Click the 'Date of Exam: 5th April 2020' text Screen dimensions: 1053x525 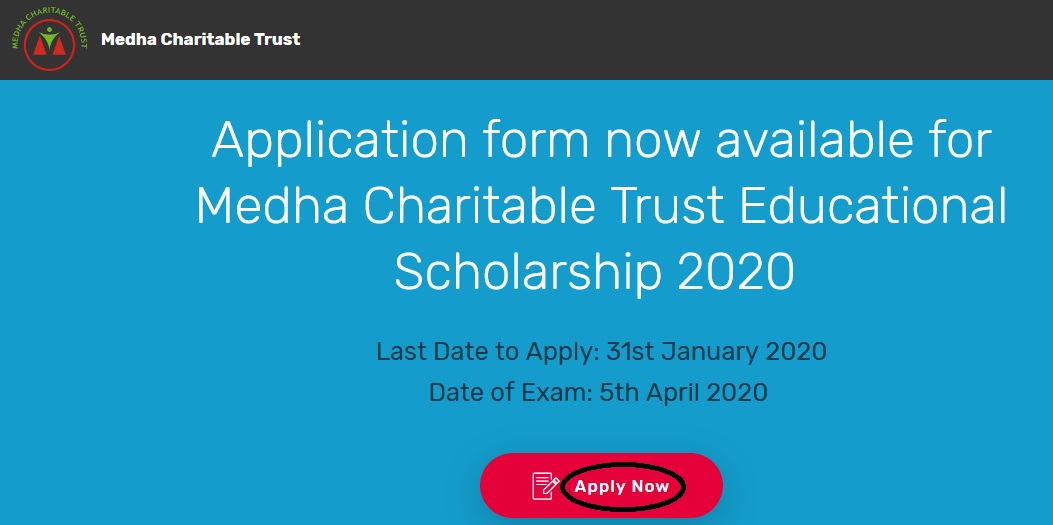tap(598, 392)
